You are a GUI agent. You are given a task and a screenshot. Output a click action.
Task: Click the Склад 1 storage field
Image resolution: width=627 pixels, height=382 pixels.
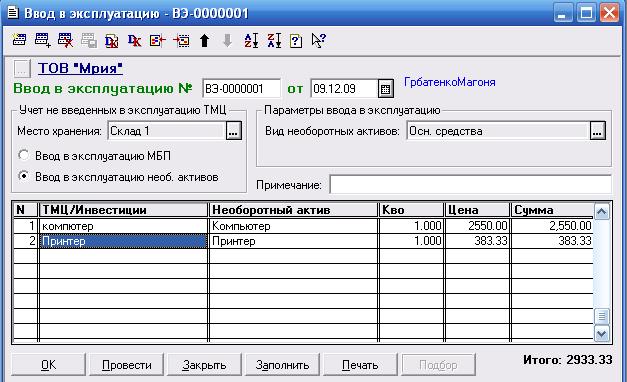[166, 131]
